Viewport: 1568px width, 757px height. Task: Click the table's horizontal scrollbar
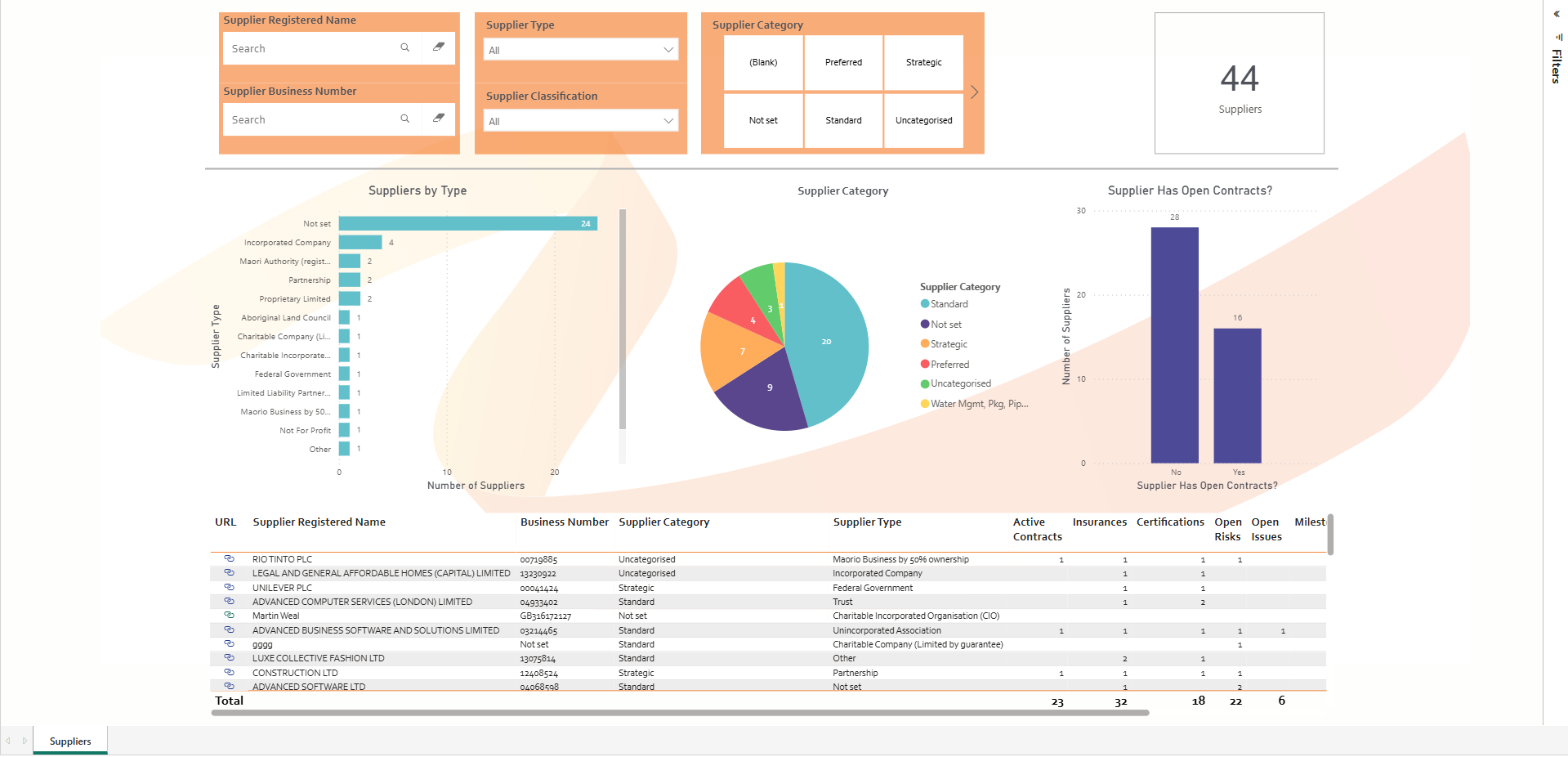click(680, 713)
